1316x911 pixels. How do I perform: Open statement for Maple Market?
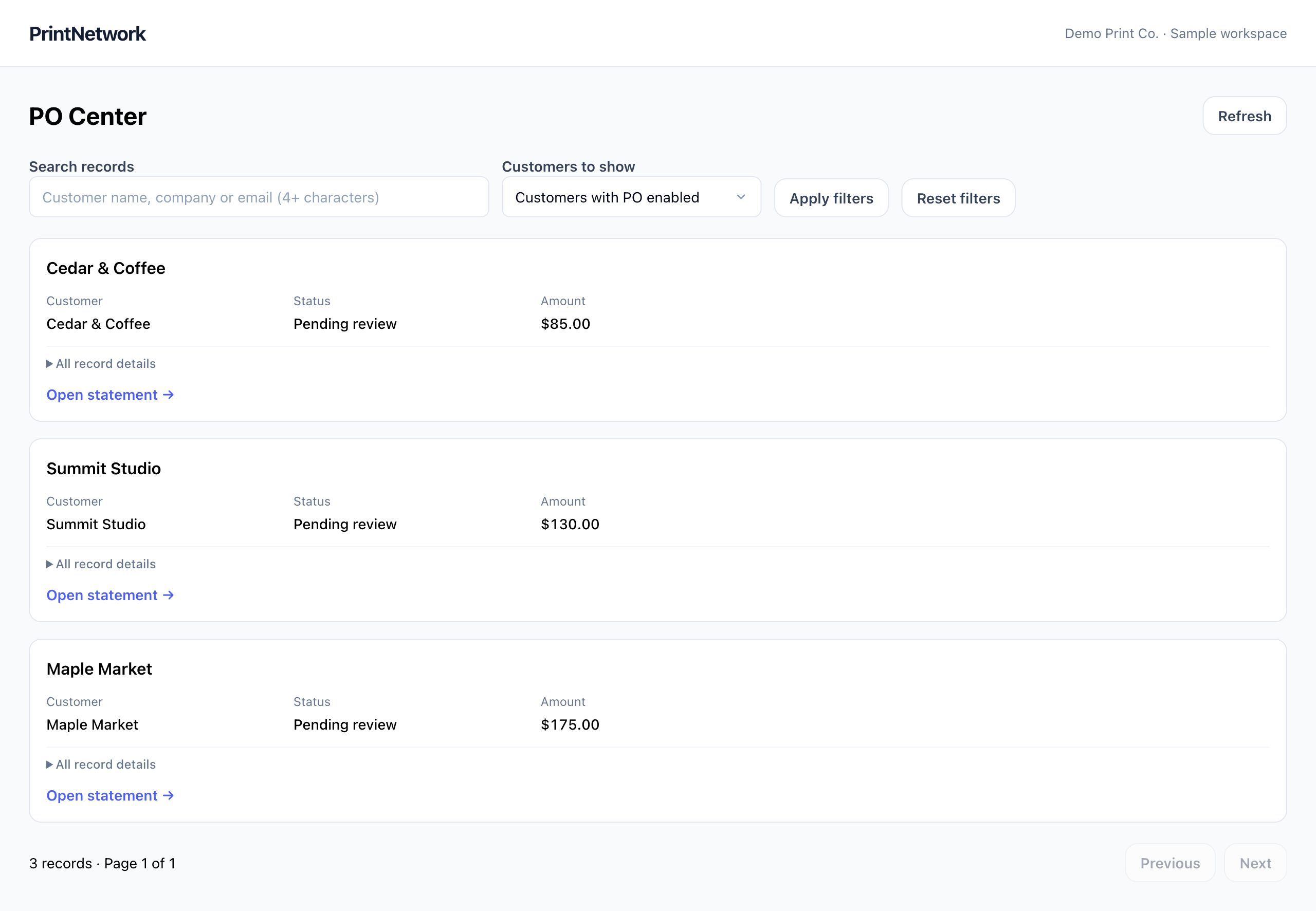[x=110, y=796]
